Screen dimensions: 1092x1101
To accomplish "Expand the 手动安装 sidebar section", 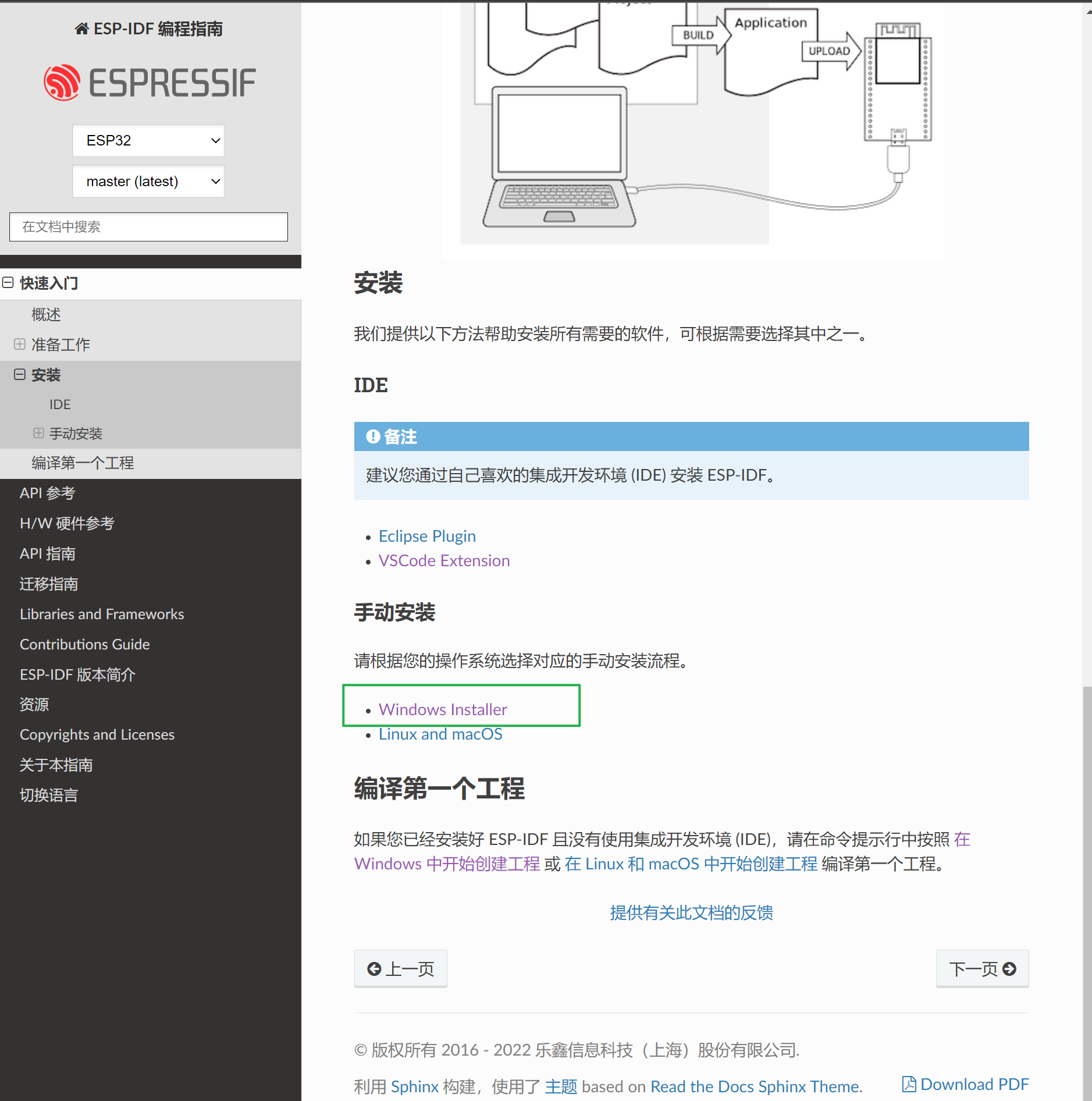I will tap(39, 433).
